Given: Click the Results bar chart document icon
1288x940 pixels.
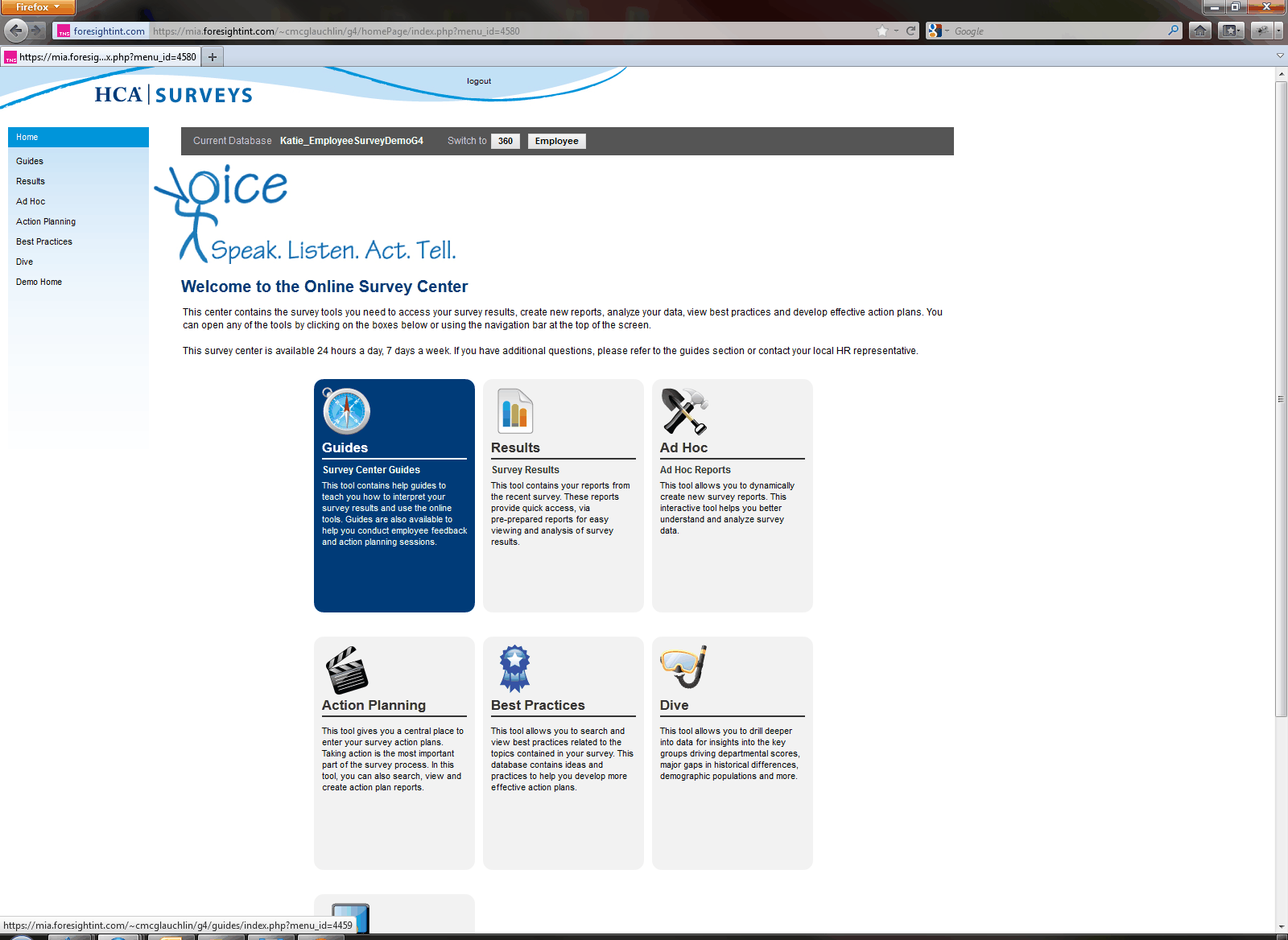Looking at the screenshot, I should (x=515, y=410).
